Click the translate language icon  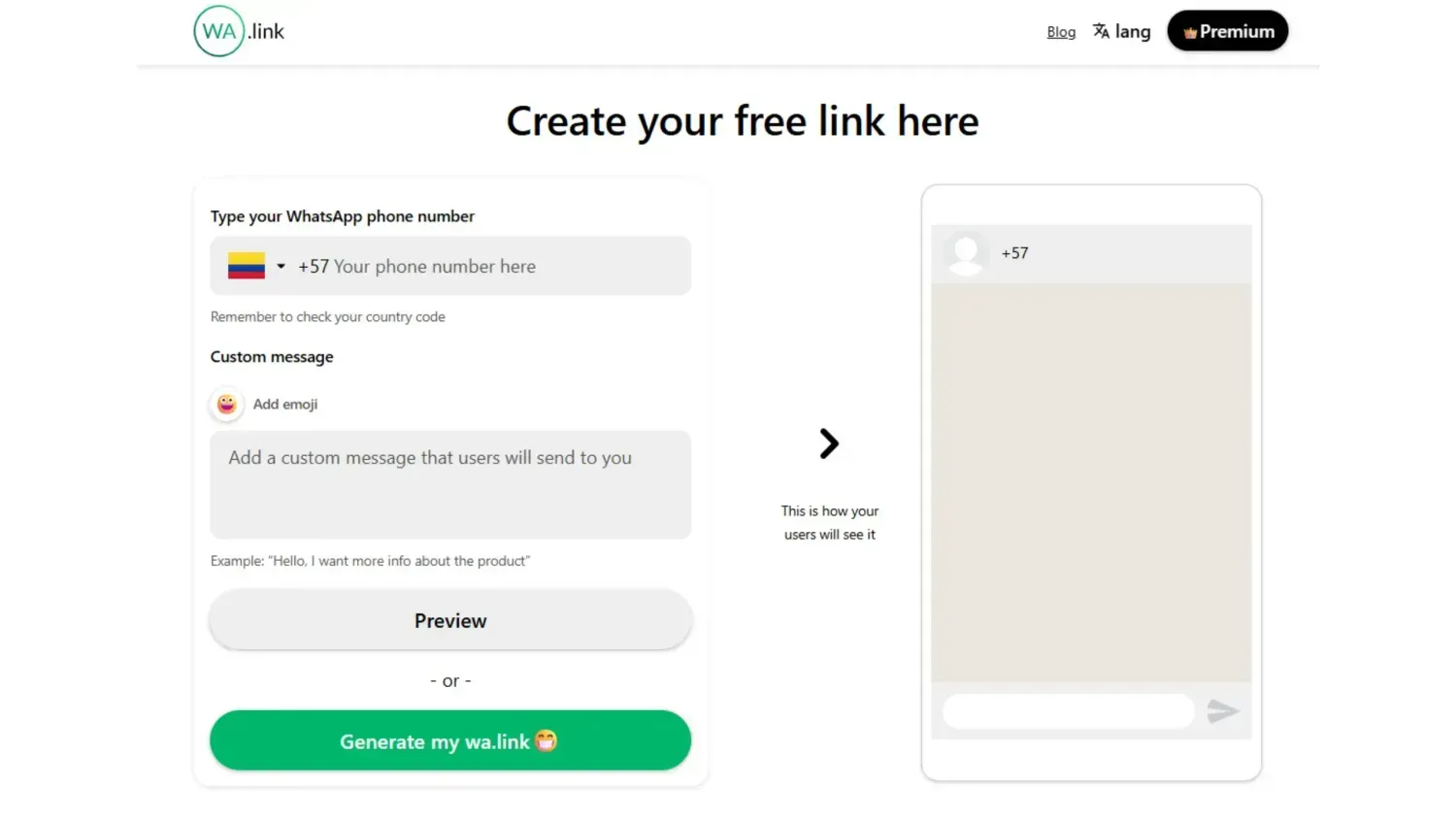pyautogui.click(x=1101, y=31)
